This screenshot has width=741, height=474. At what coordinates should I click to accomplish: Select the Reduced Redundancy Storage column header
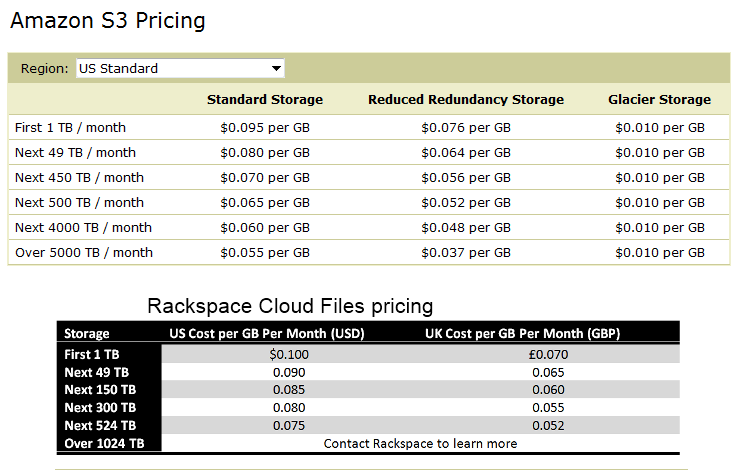(x=466, y=100)
